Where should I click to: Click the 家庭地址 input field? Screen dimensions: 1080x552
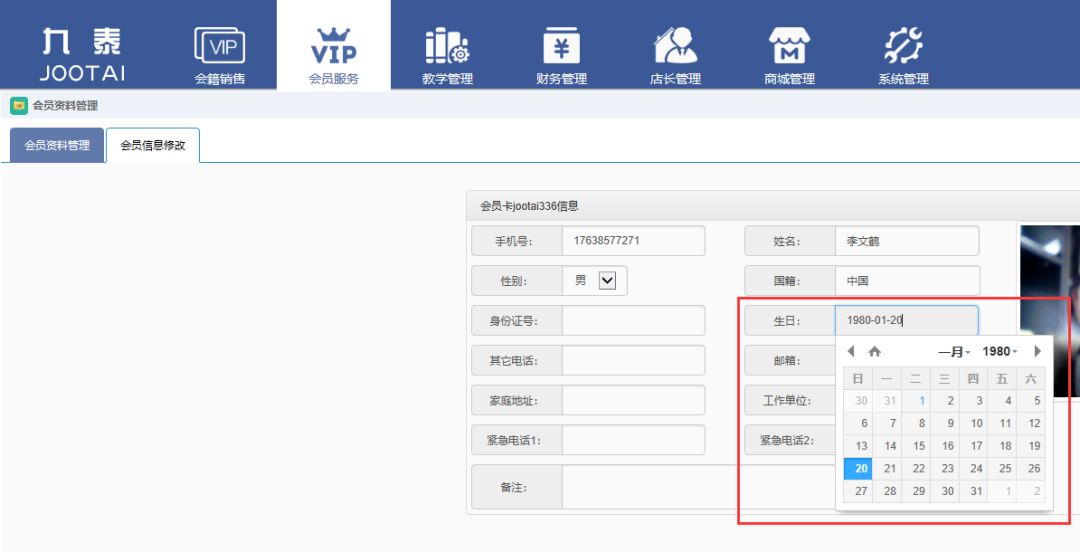coord(633,400)
